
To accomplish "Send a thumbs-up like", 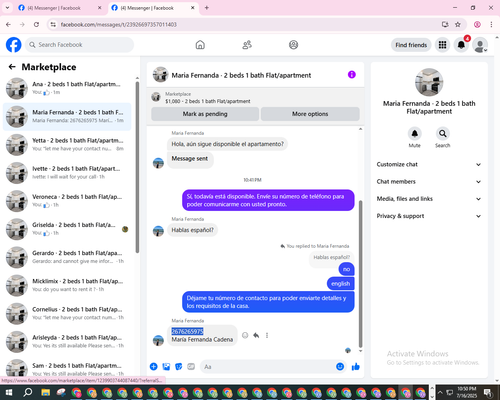I will (x=356, y=367).
